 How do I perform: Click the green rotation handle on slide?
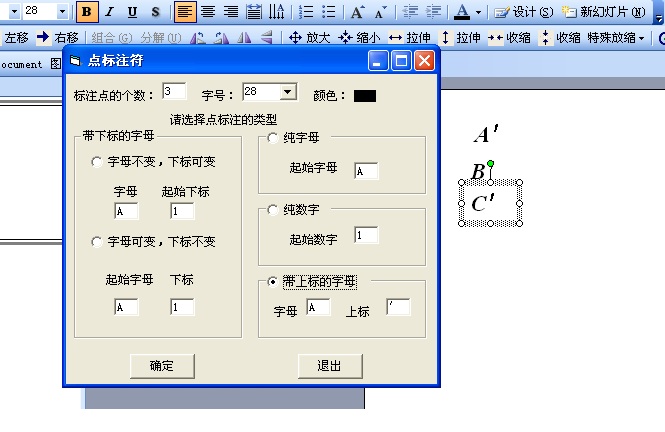pyautogui.click(x=490, y=164)
